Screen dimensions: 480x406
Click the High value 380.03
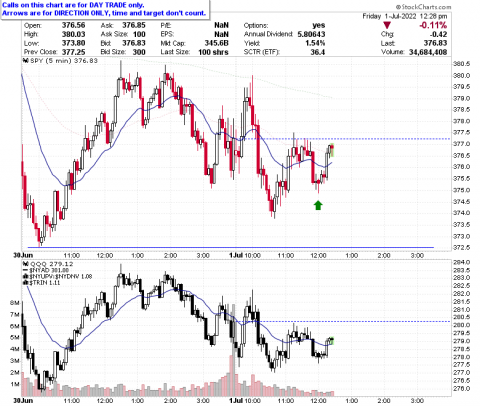pyautogui.click(x=73, y=34)
